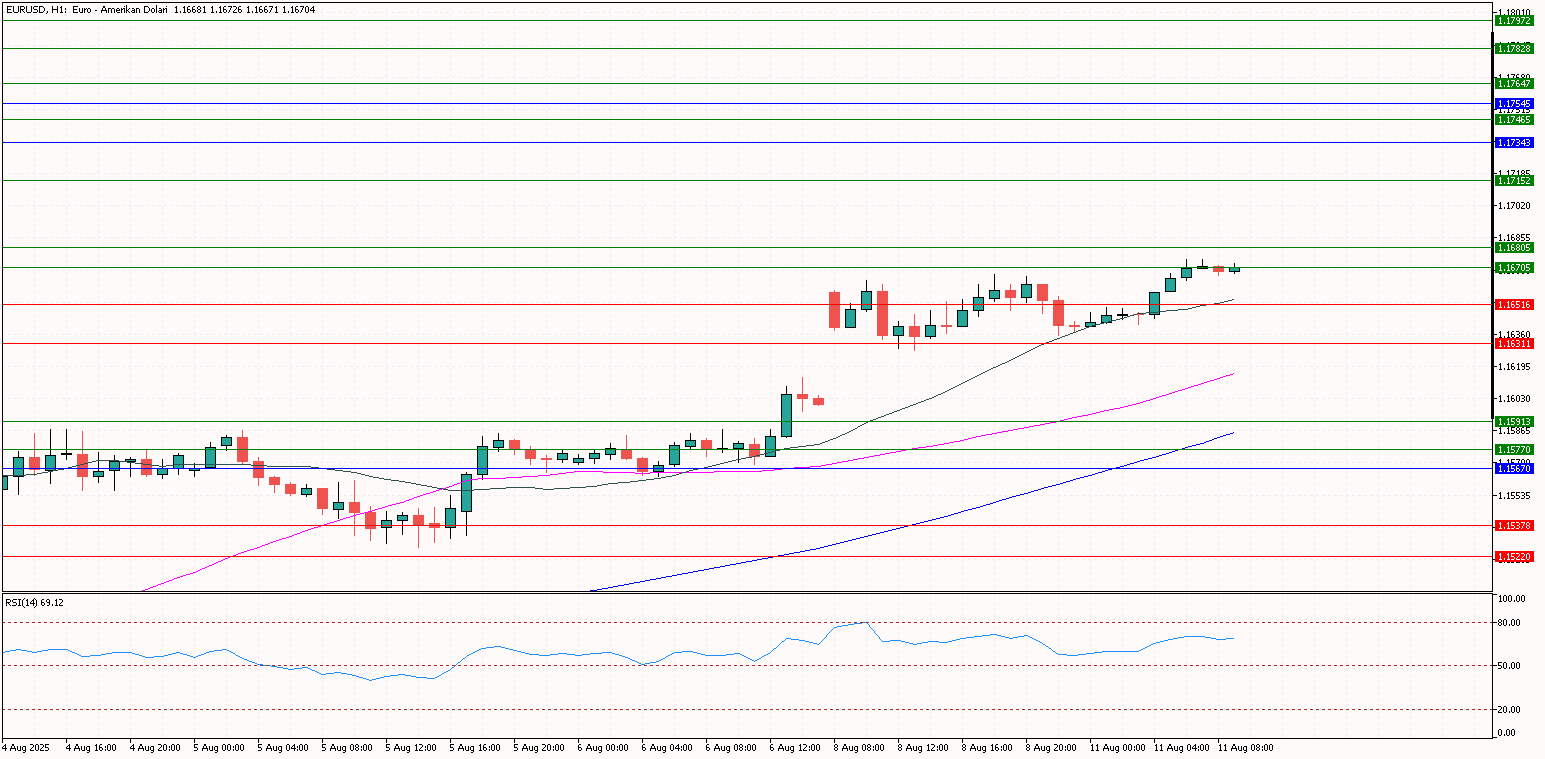Click the 4 Aug 2025 date label
This screenshot has width=1545, height=759.
click(x=24, y=747)
